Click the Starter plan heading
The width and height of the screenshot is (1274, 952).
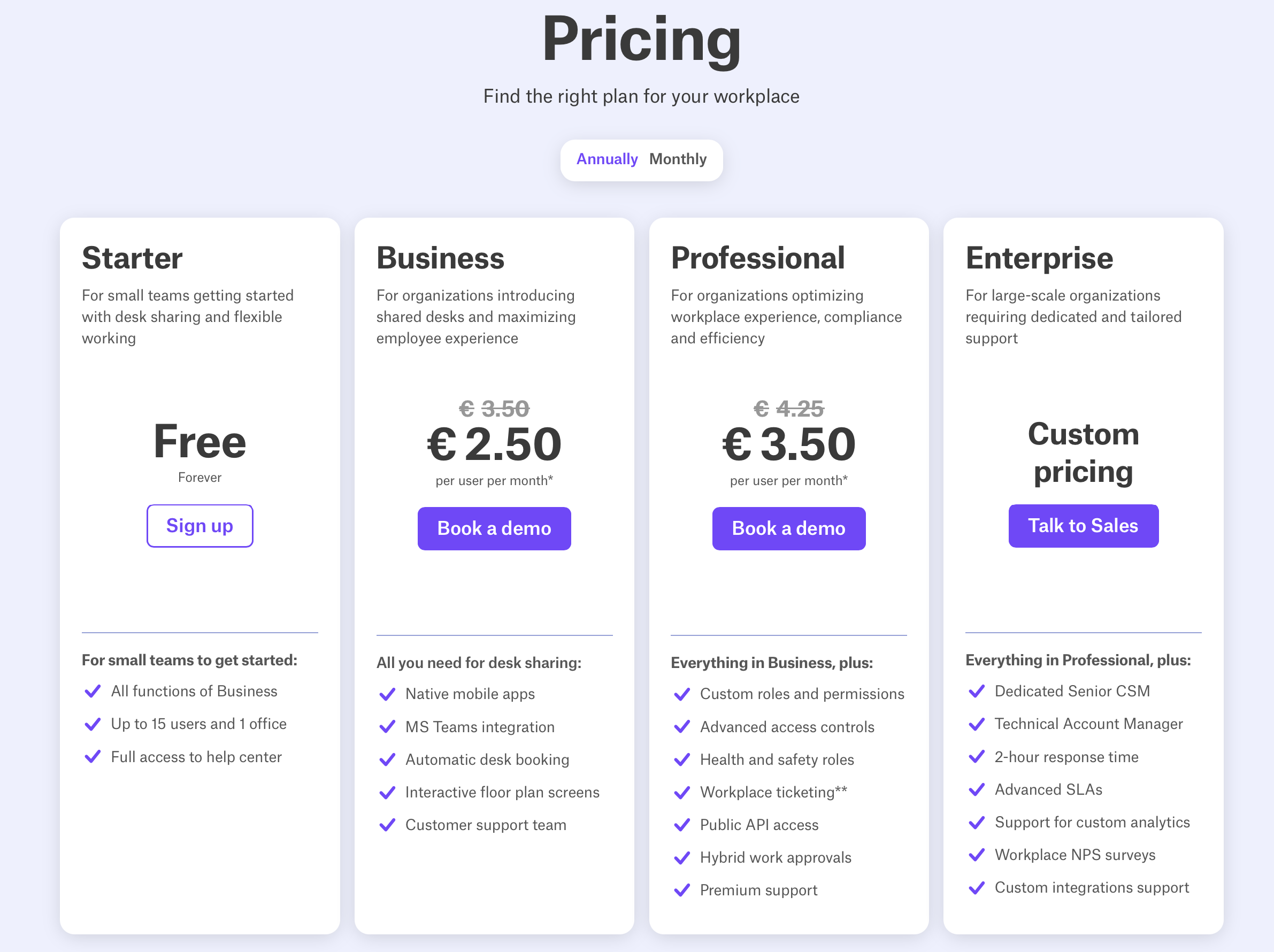(132, 258)
